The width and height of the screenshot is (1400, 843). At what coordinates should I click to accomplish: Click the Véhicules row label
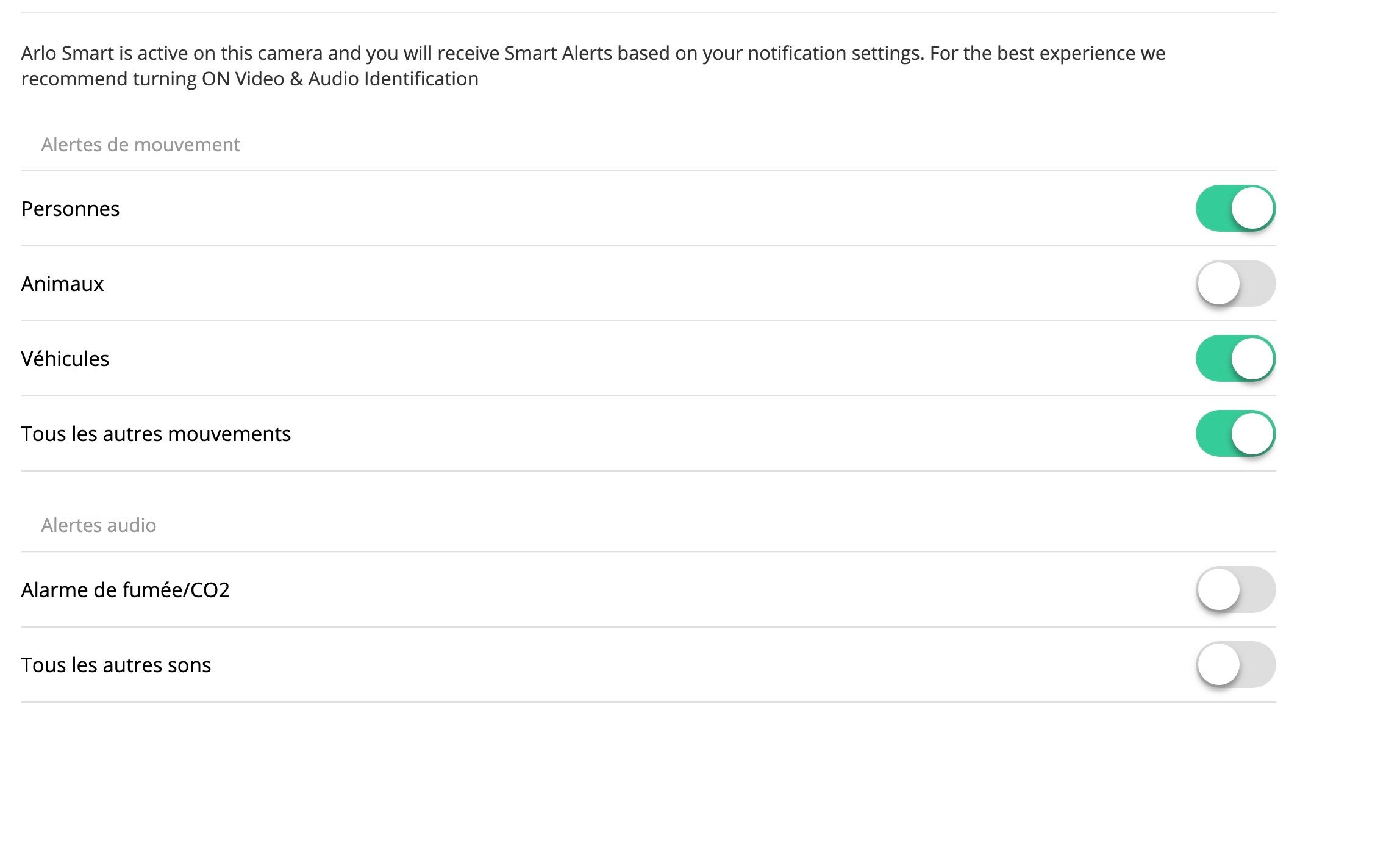[65, 359]
